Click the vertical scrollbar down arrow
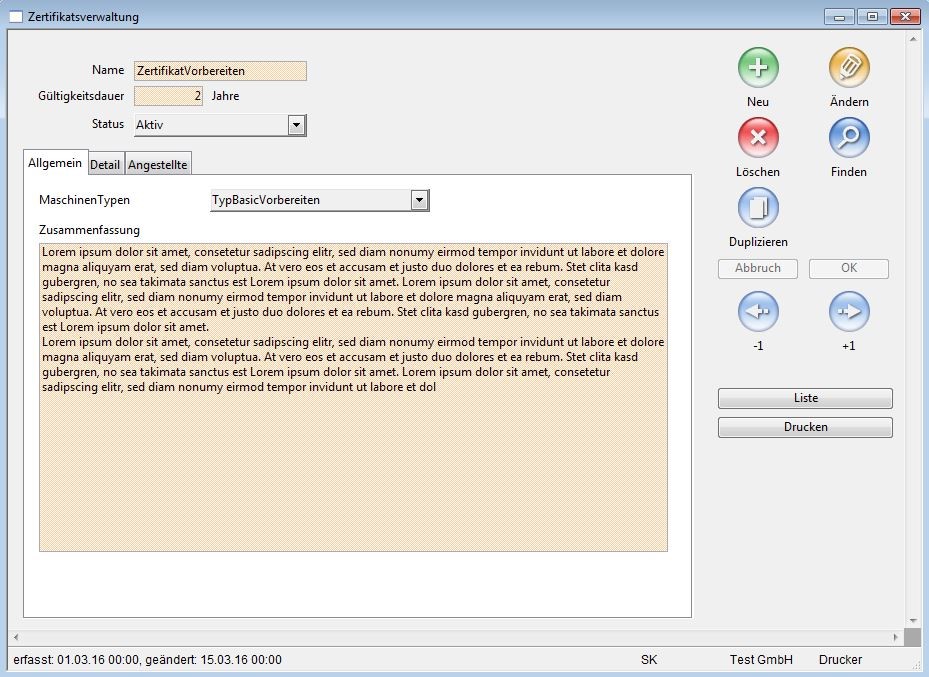The image size is (929, 677). (912, 620)
